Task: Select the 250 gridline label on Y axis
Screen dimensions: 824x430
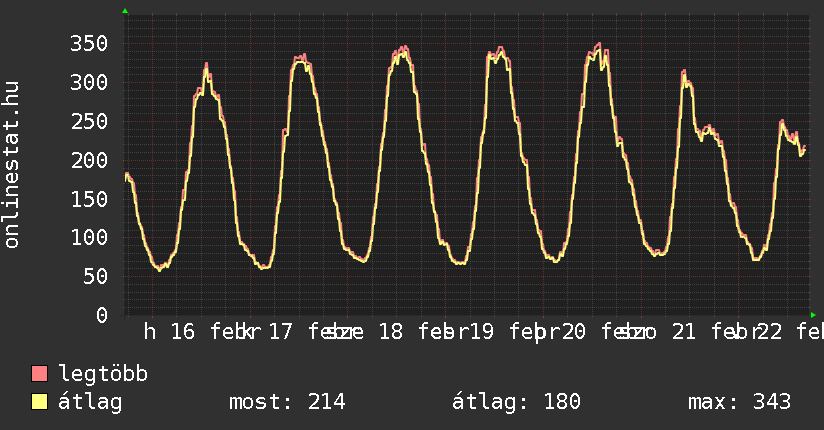Action: pos(89,121)
